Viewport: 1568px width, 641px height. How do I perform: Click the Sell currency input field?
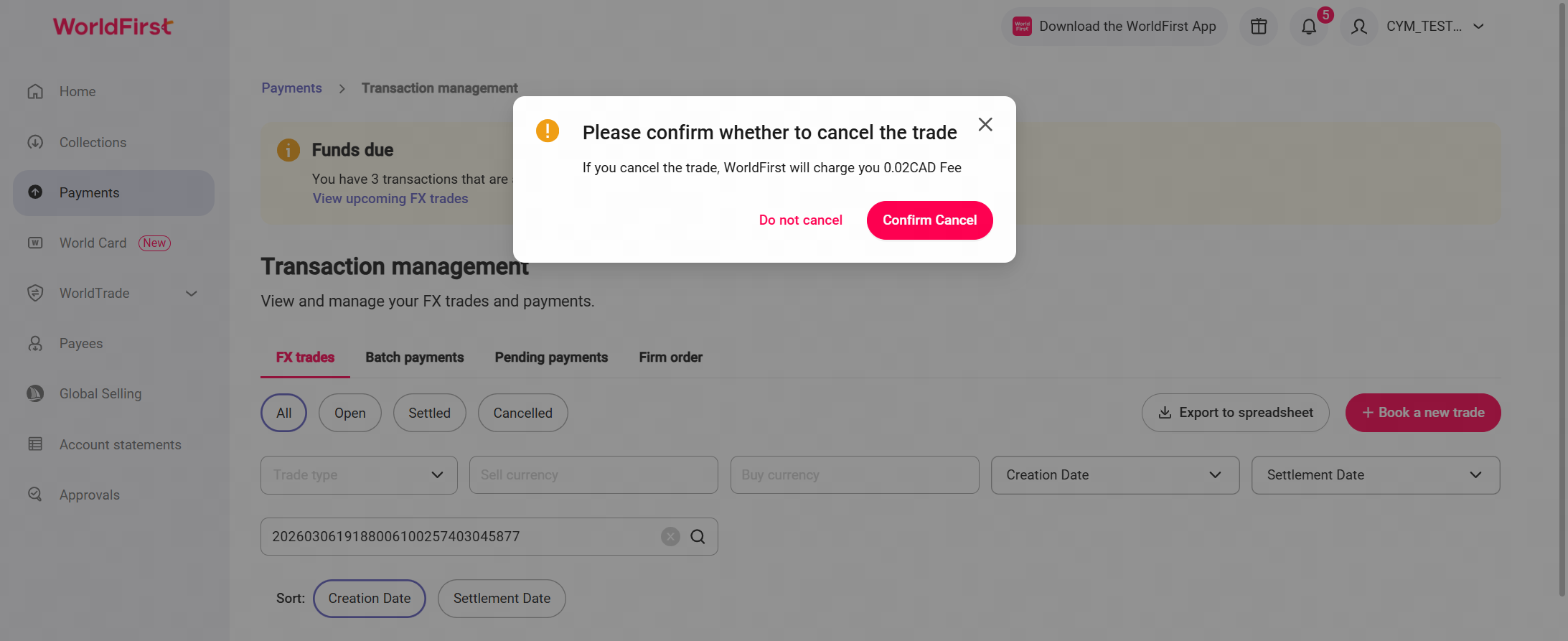coord(593,475)
